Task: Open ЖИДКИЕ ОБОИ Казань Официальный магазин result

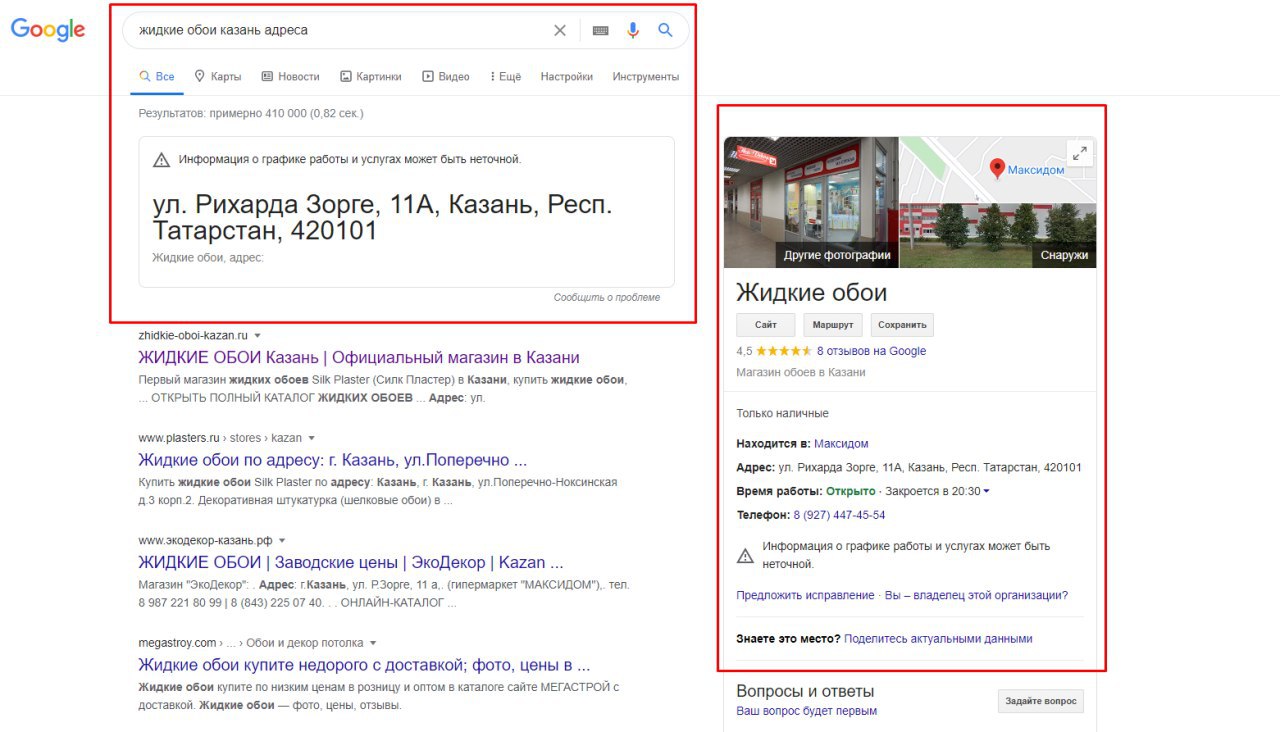Action: (x=359, y=358)
